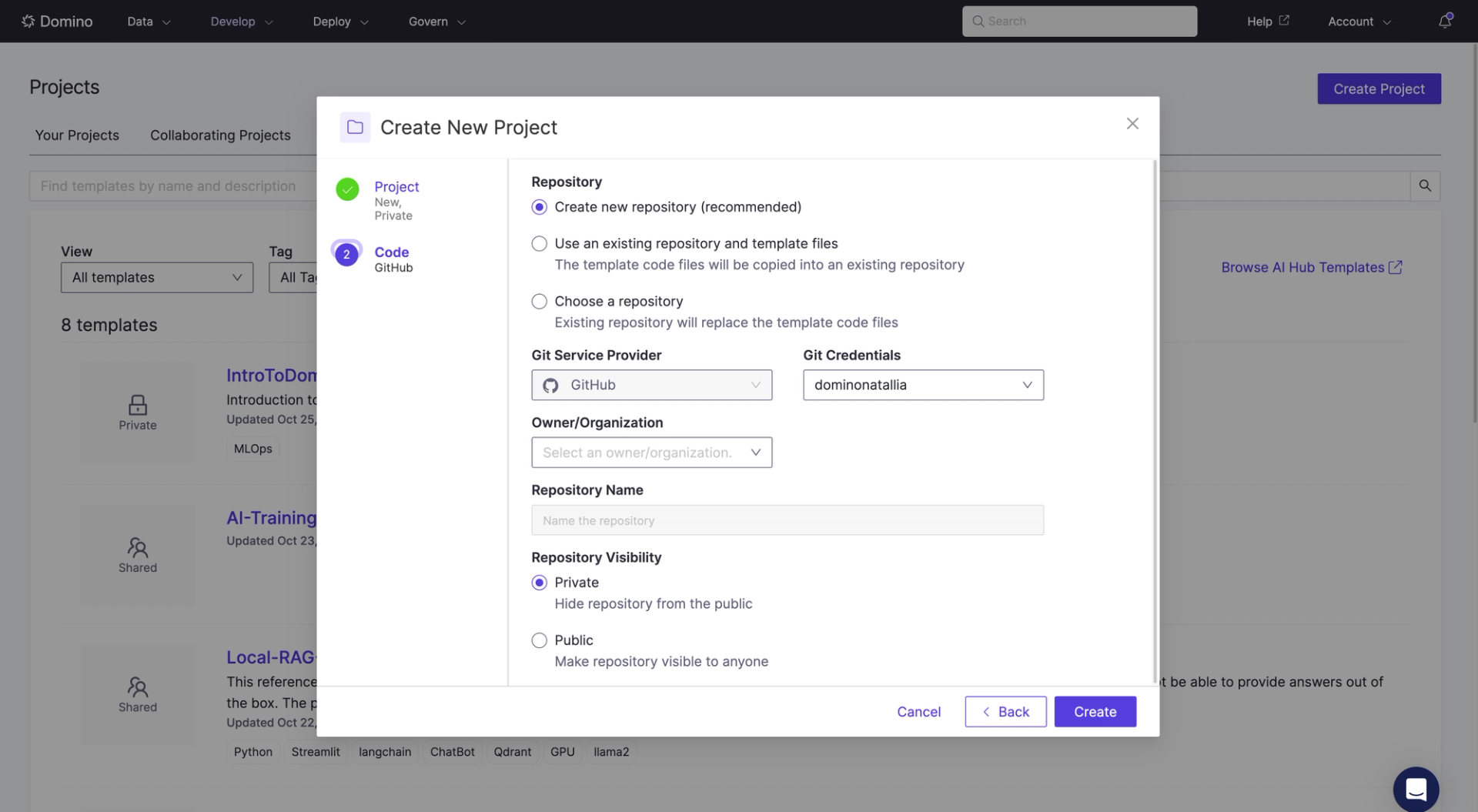Focus the Repository Name input field
Screen dimensions: 1478x812
point(787,520)
